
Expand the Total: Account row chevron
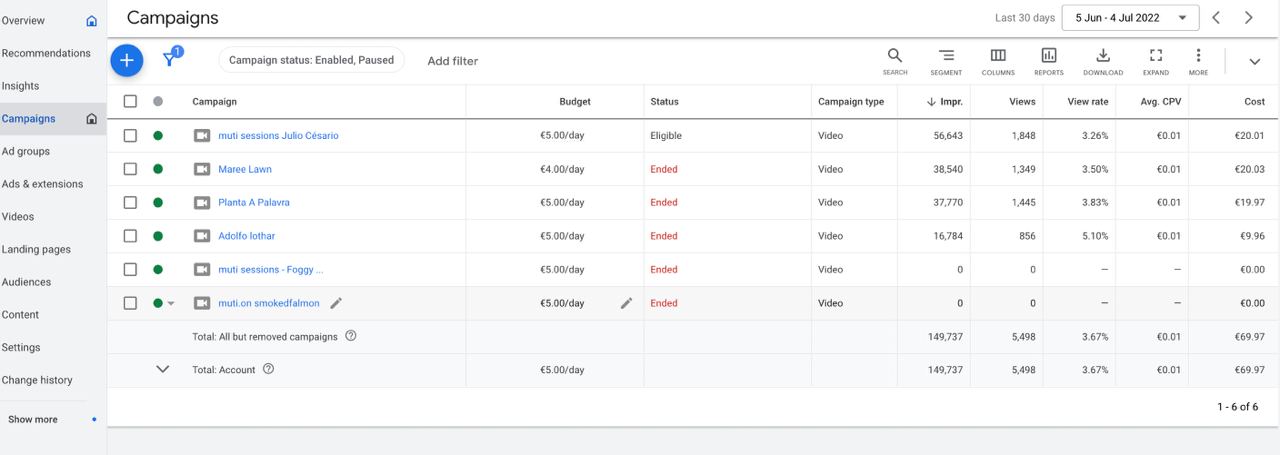(x=163, y=369)
